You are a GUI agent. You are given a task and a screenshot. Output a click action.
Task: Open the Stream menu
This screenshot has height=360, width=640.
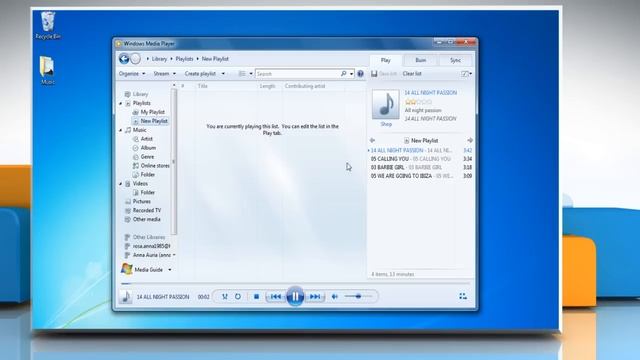(x=164, y=74)
